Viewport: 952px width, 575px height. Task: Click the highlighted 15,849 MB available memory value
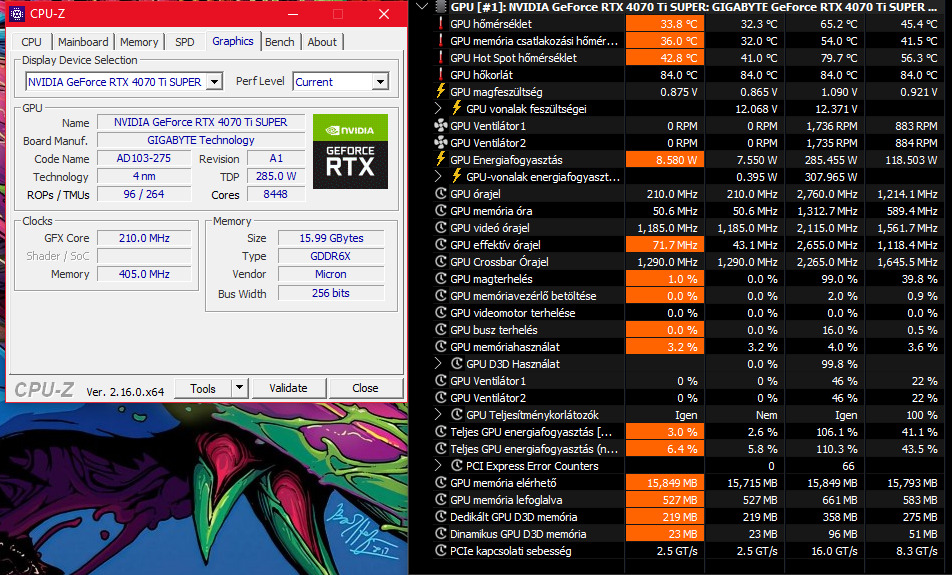pos(665,483)
